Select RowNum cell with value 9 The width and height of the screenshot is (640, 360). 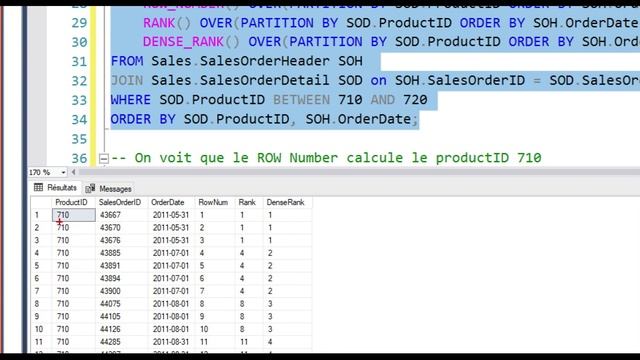pos(215,316)
